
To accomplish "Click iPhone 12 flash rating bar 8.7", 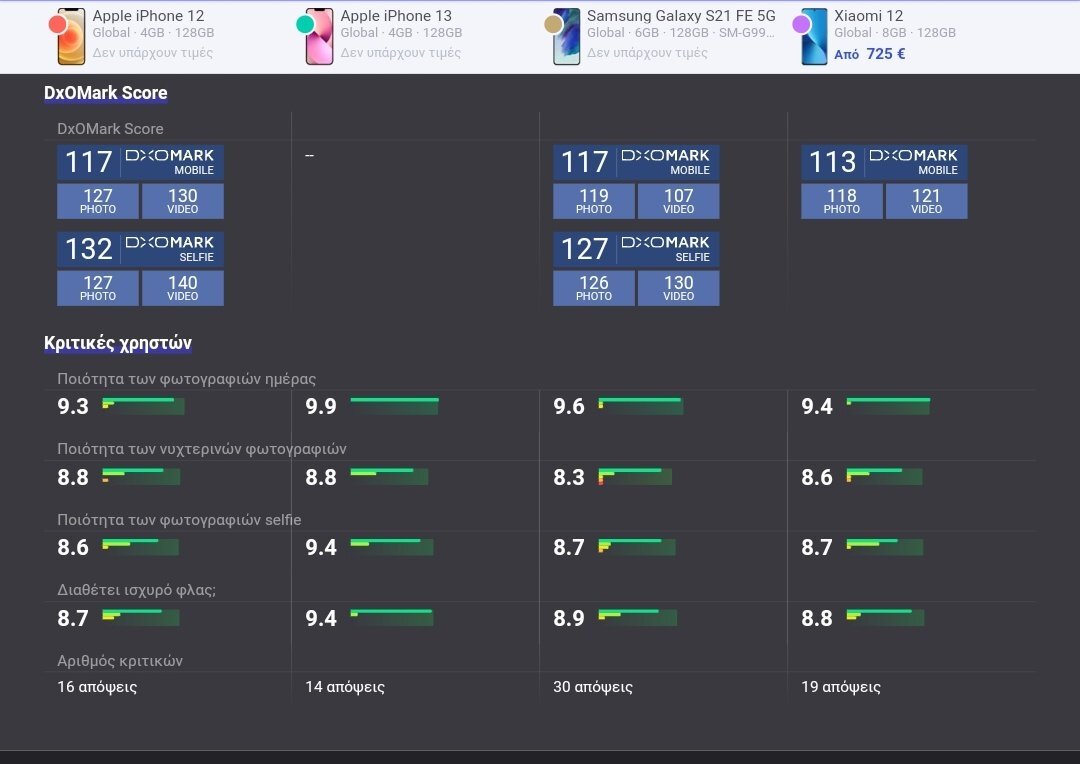I will [x=141, y=618].
